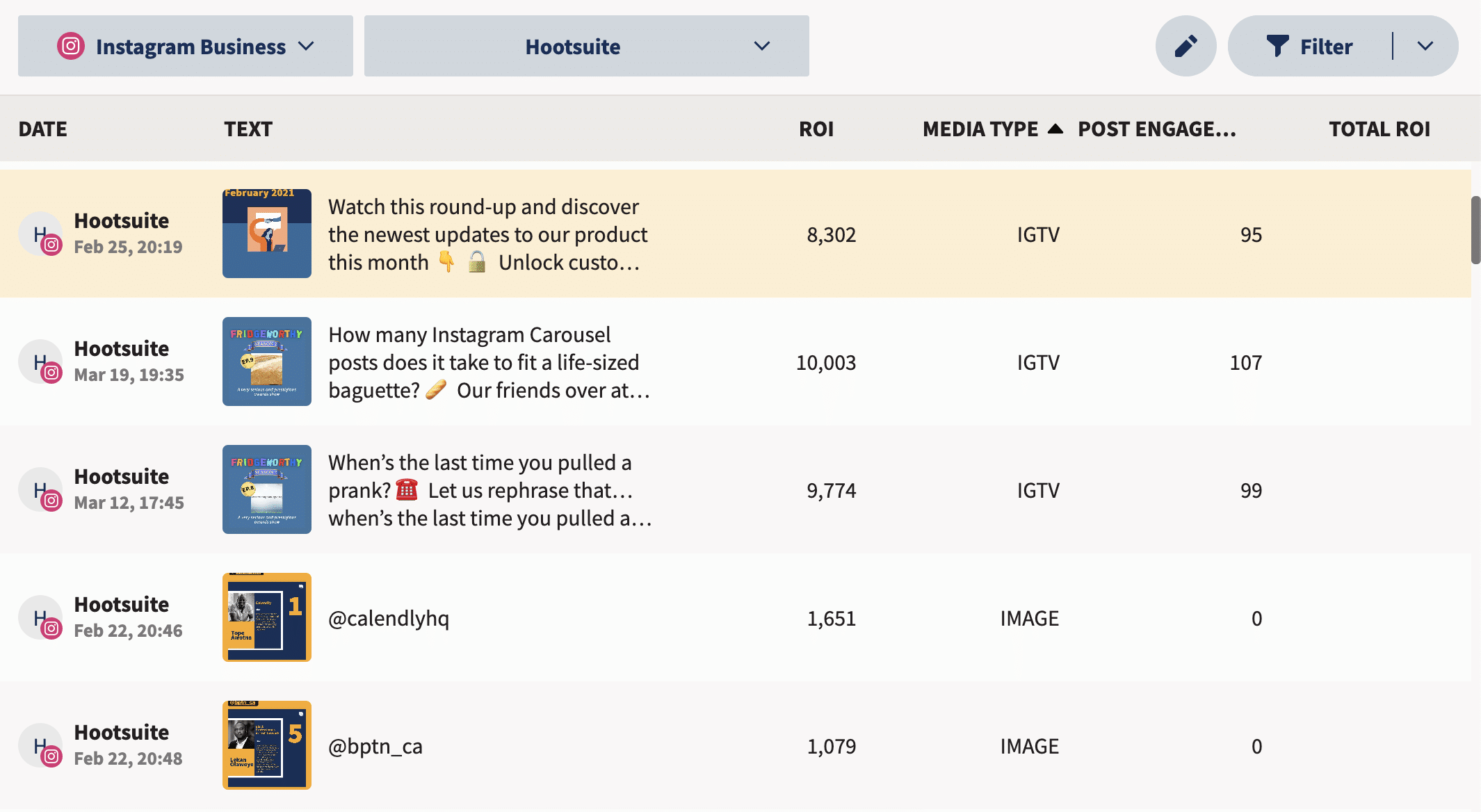The width and height of the screenshot is (1481, 812).
Task: Click the funnel Filter button
Action: (x=1309, y=46)
